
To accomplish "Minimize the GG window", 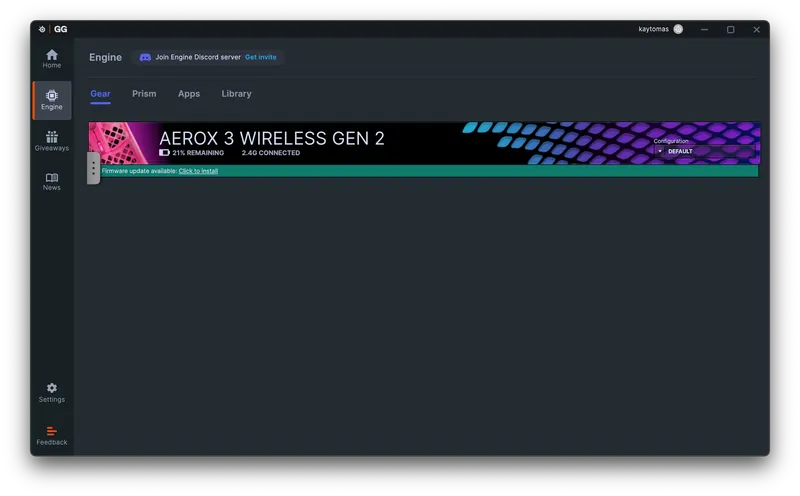I will [x=705, y=30].
